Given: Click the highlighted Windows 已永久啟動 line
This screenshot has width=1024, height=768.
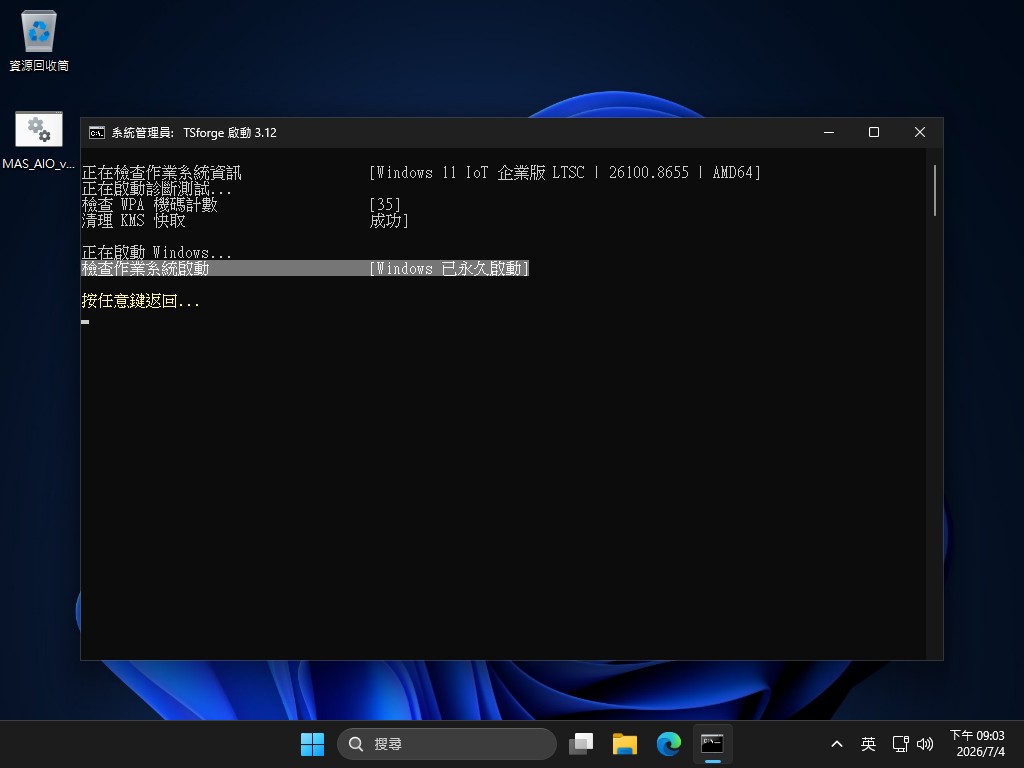Looking at the screenshot, I should point(305,268).
